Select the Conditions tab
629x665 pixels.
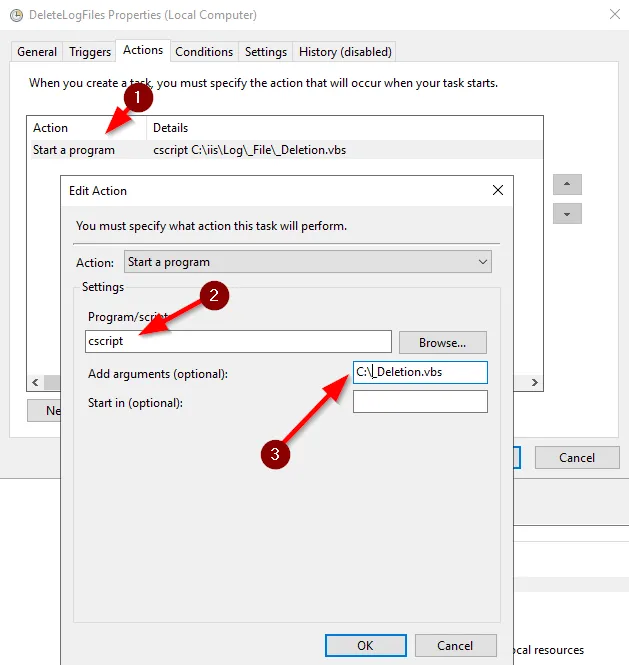pos(204,52)
